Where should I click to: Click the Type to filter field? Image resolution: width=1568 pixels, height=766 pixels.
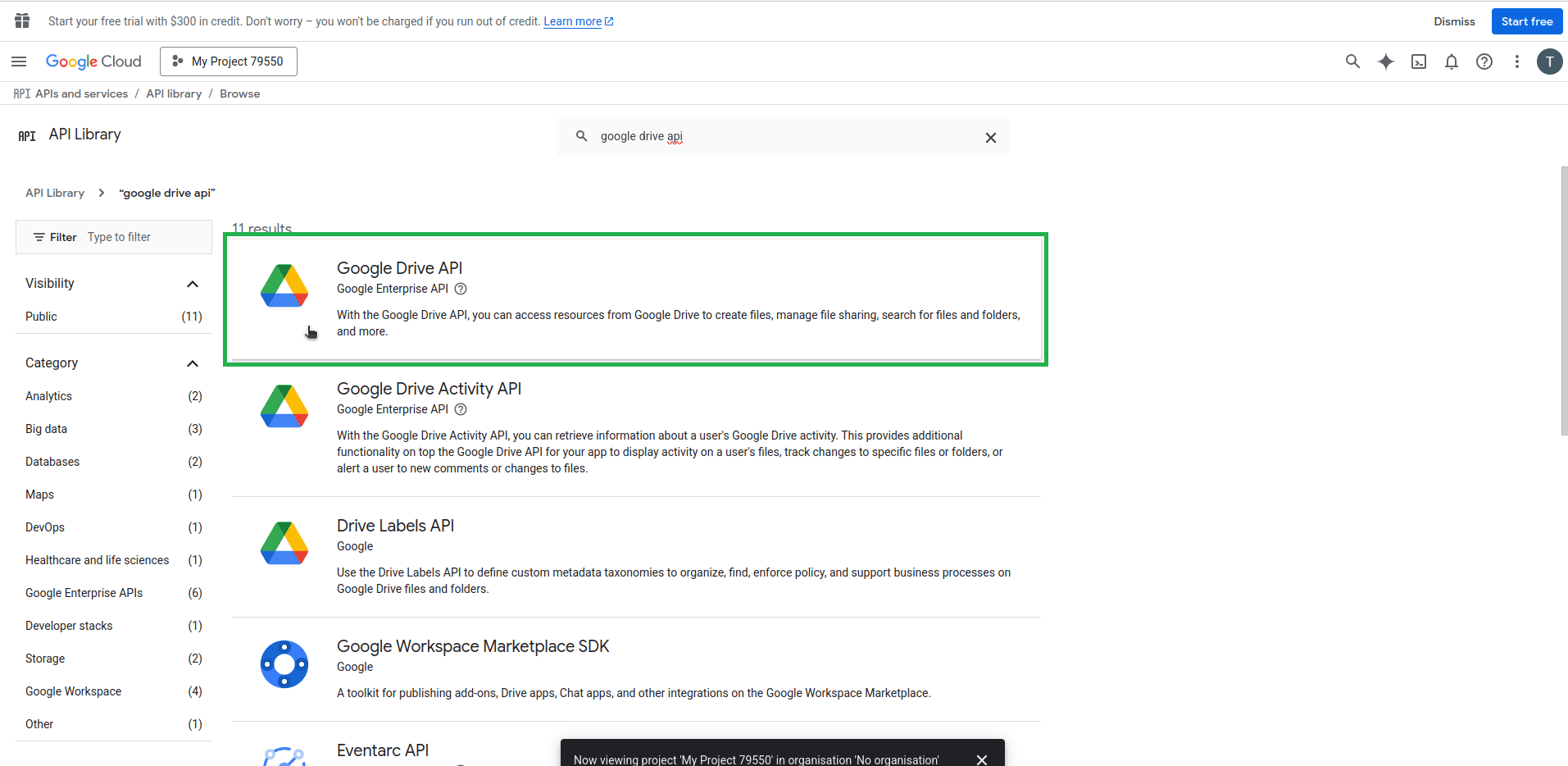coord(143,237)
